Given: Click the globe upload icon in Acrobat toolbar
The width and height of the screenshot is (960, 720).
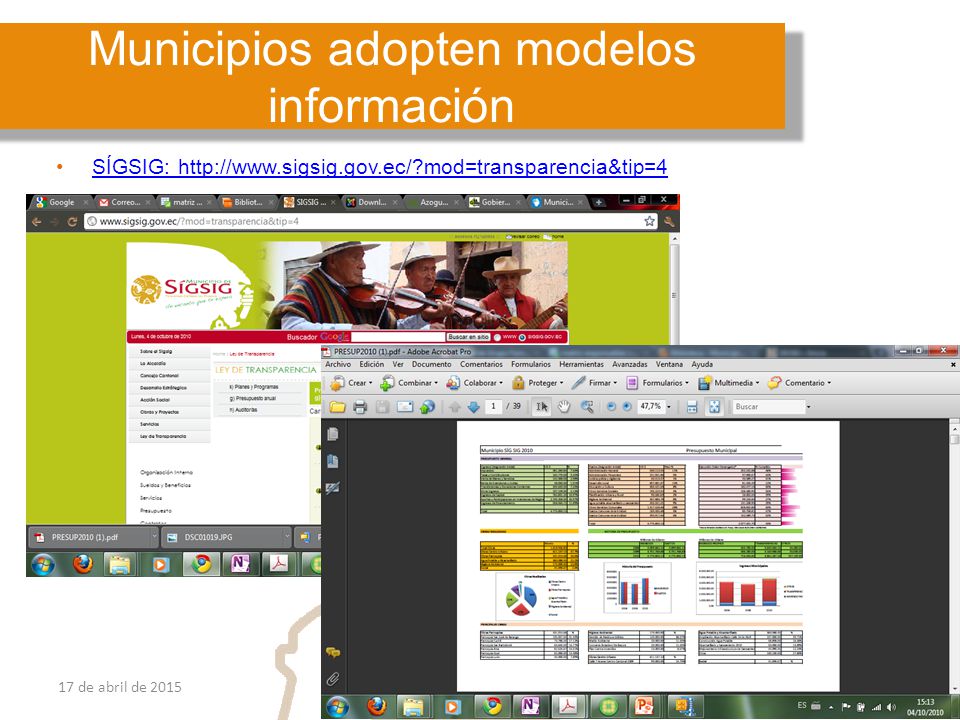Looking at the screenshot, I should coord(427,407).
